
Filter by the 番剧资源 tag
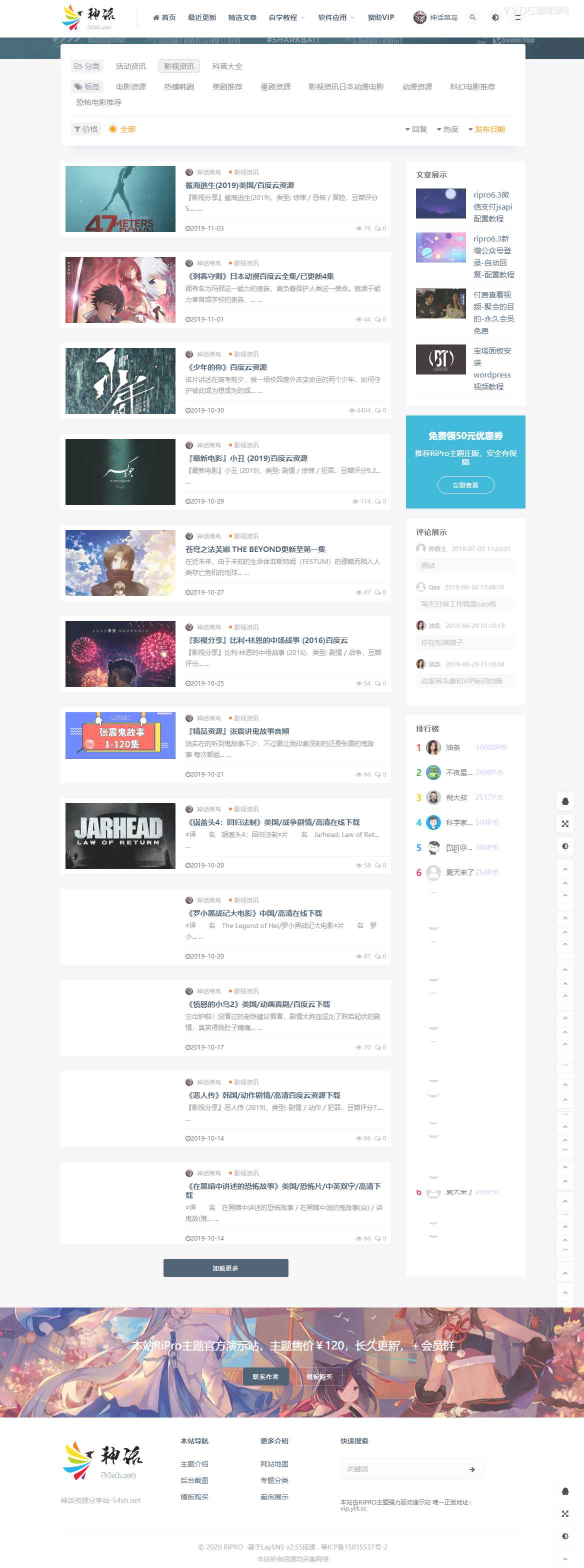(x=276, y=87)
